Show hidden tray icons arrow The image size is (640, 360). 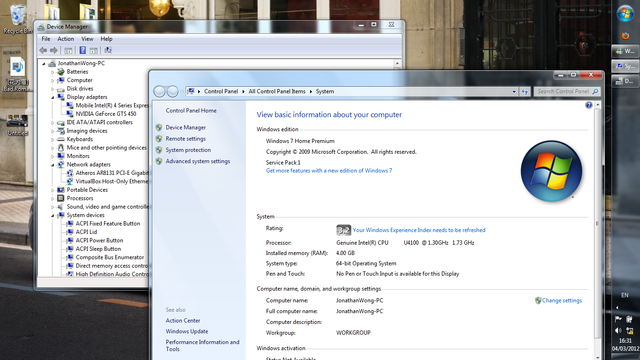pyautogui.click(x=617, y=307)
